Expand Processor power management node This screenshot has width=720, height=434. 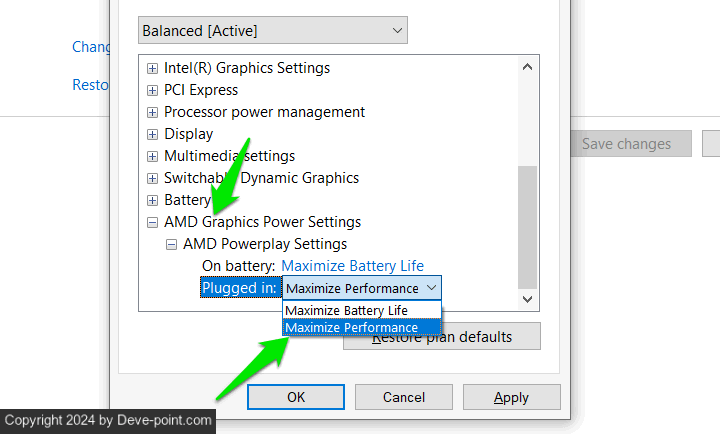point(153,112)
